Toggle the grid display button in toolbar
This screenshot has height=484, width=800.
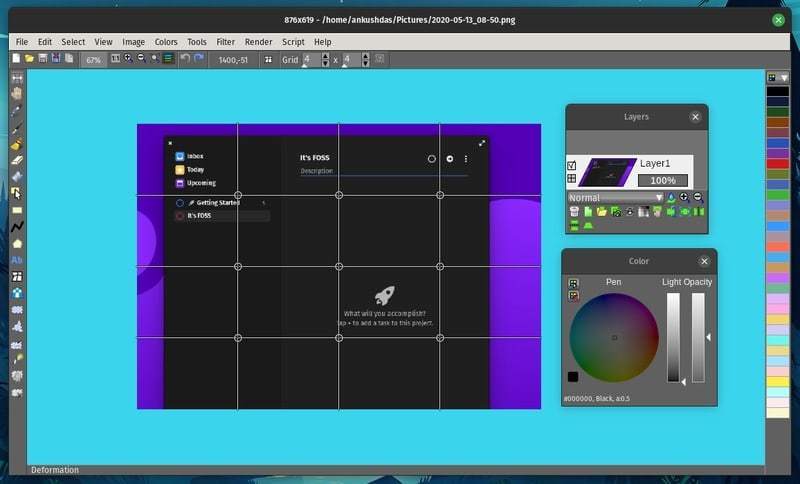pyautogui.click(x=268, y=60)
